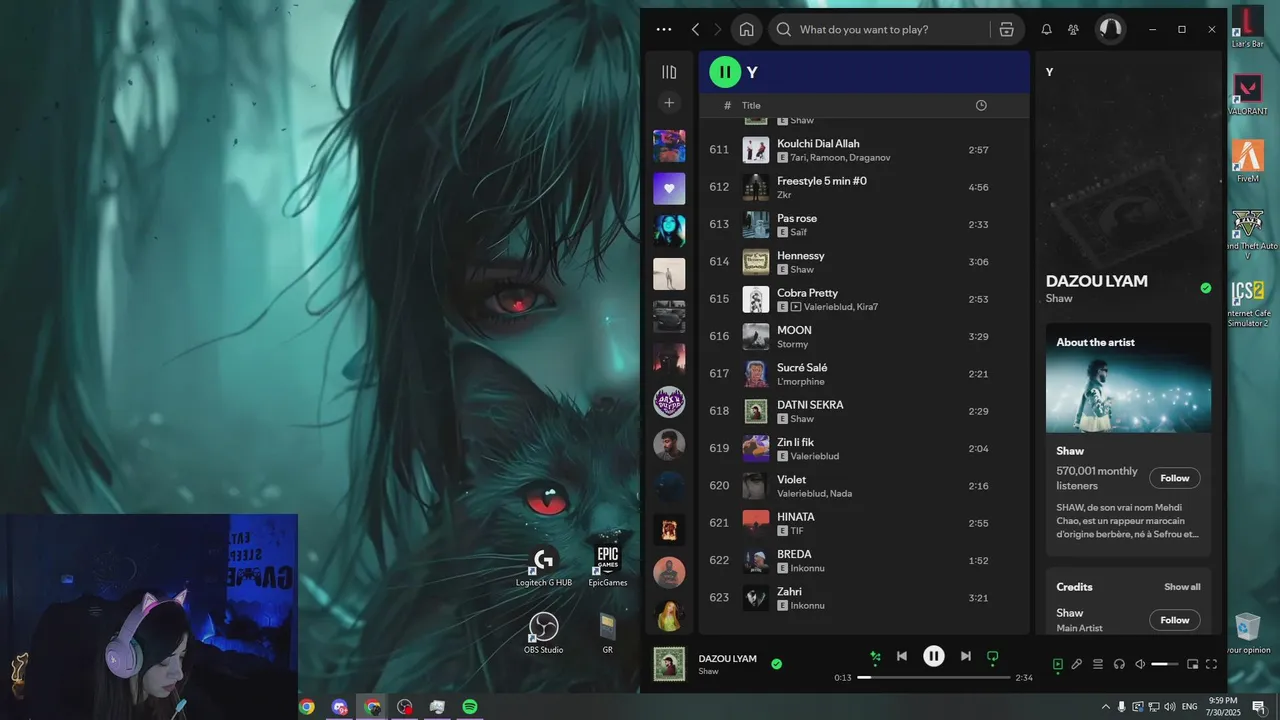Screen dimensions: 1280x720
Task: Sort by the # column header
Action: click(727, 105)
